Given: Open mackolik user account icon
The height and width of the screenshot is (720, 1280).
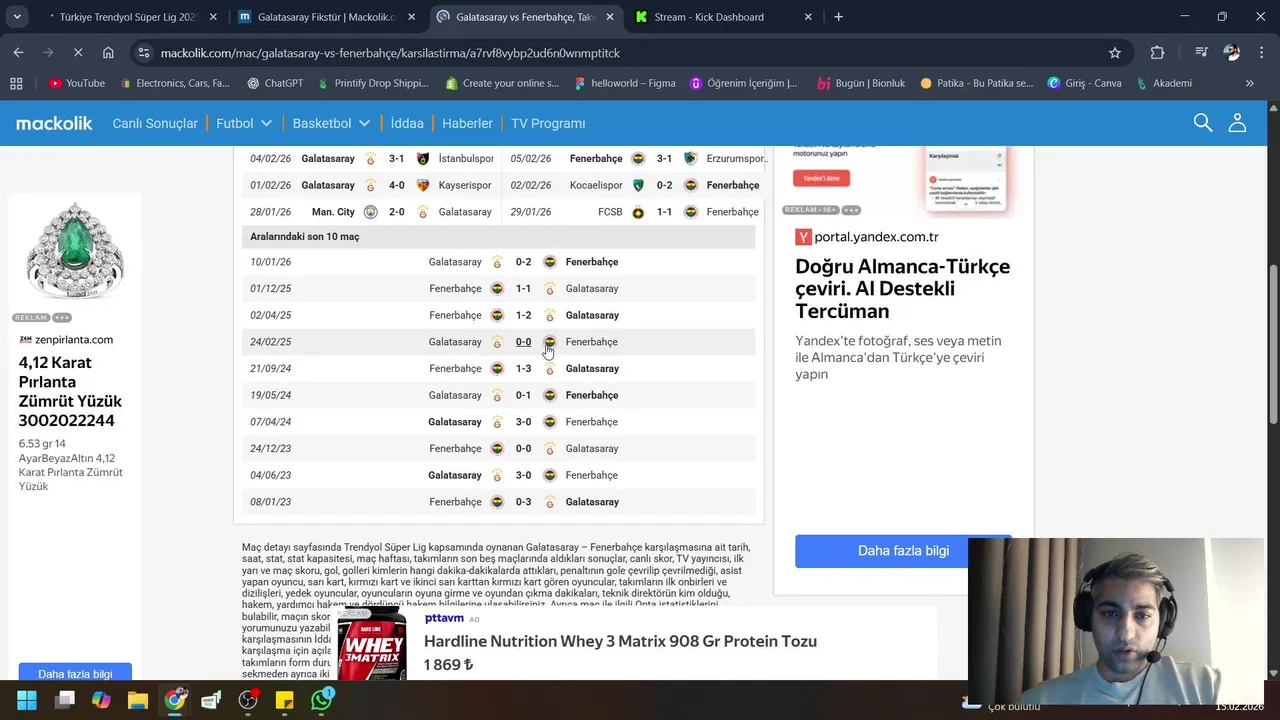Looking at the screenshot, I should (x=1237, y=123).
